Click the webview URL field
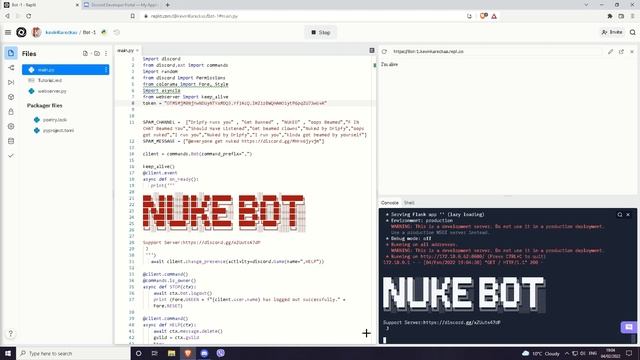Screen dimensions: 640x360 point(496,51)
